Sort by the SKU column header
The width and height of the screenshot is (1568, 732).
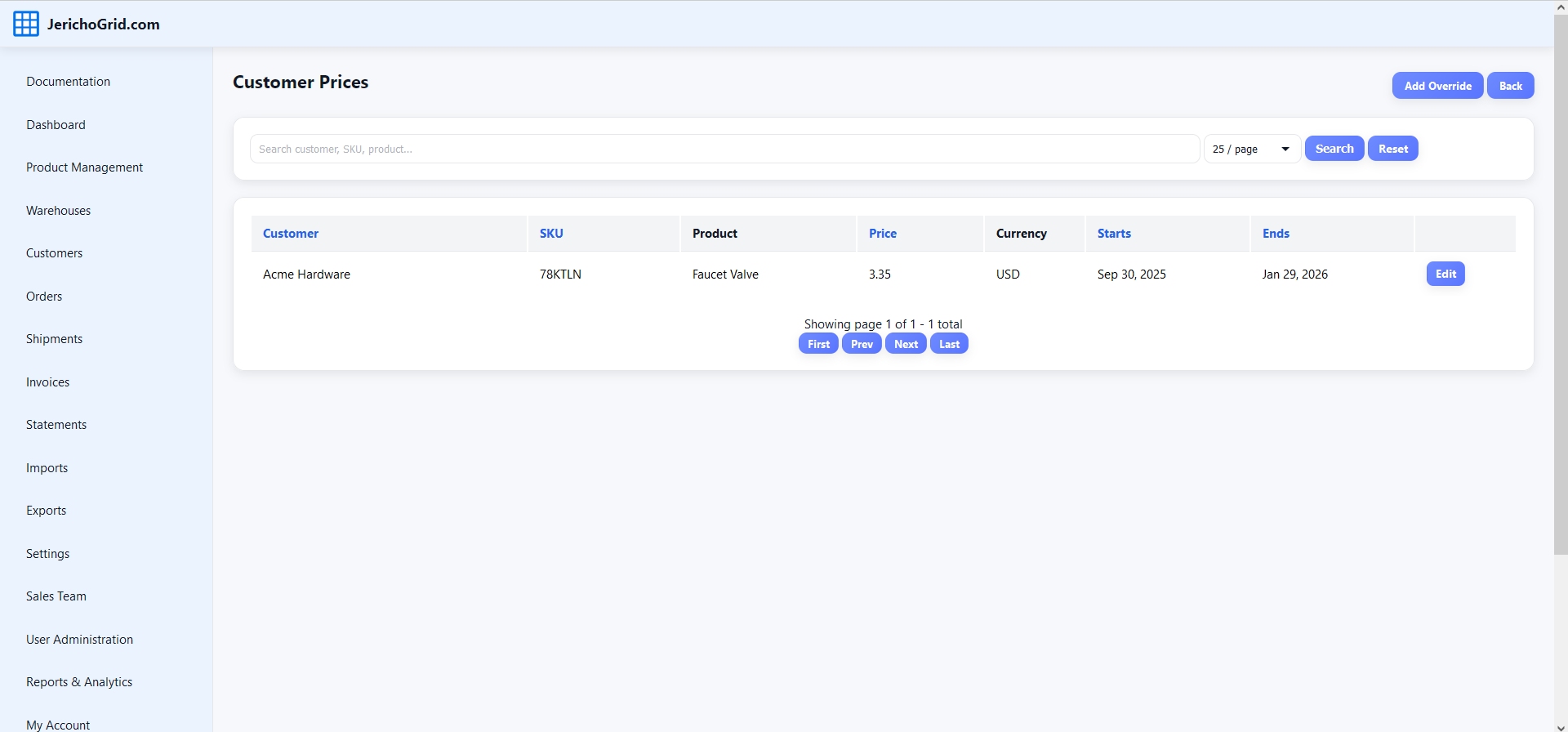551,234
